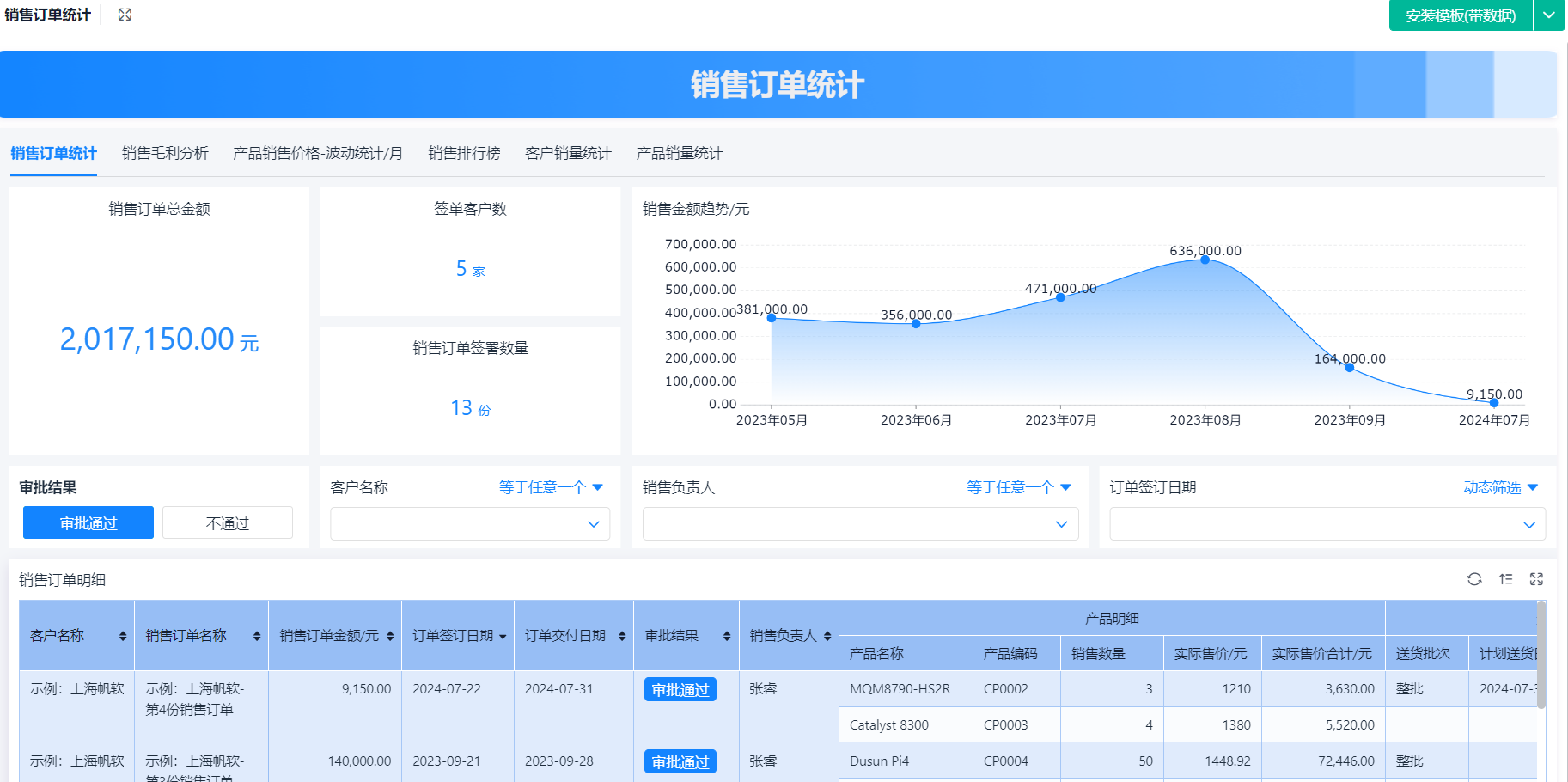Click the 销售金额趋势/元 chart title

point(696,209)
